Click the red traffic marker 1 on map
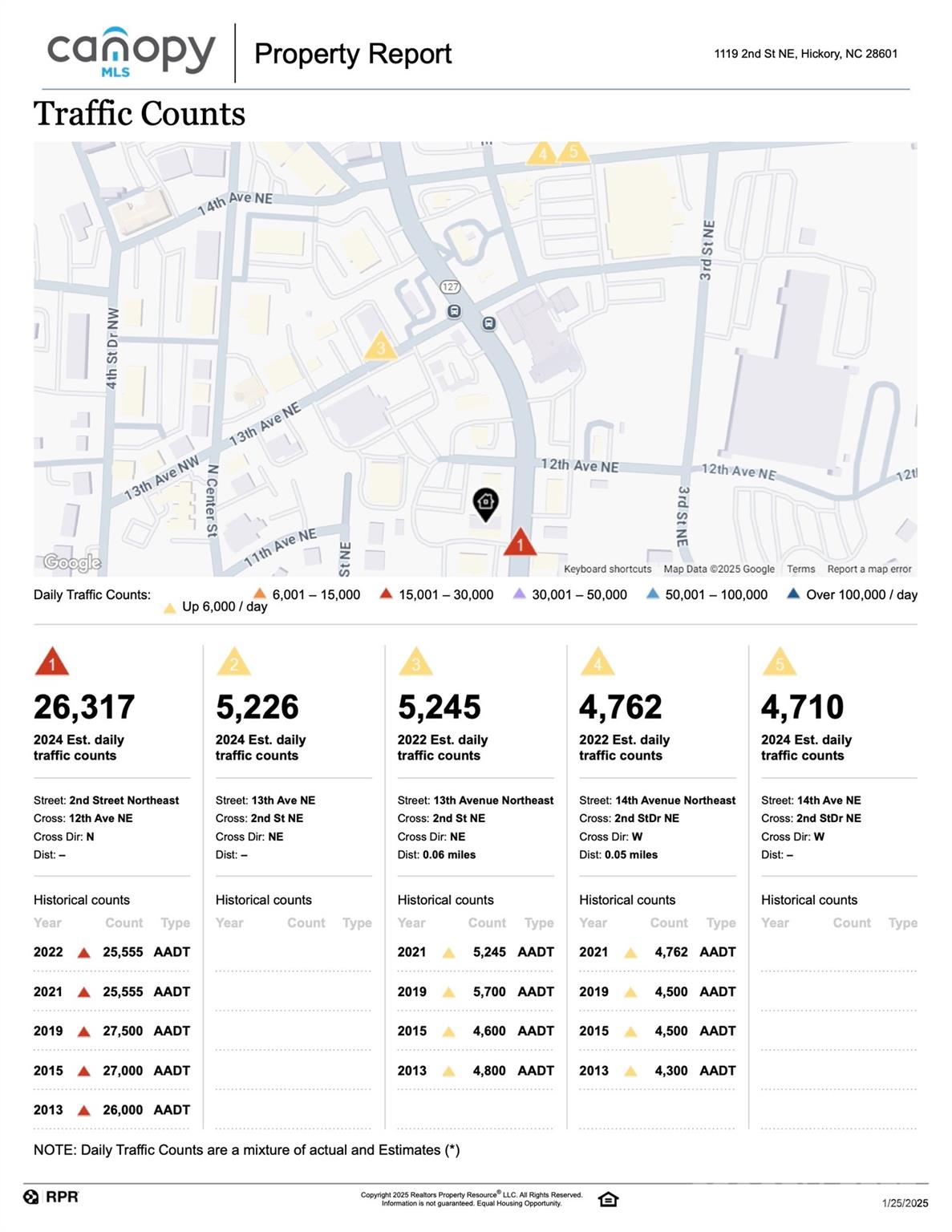This screenshot has height=1232, width=952. tap(520, 543)
